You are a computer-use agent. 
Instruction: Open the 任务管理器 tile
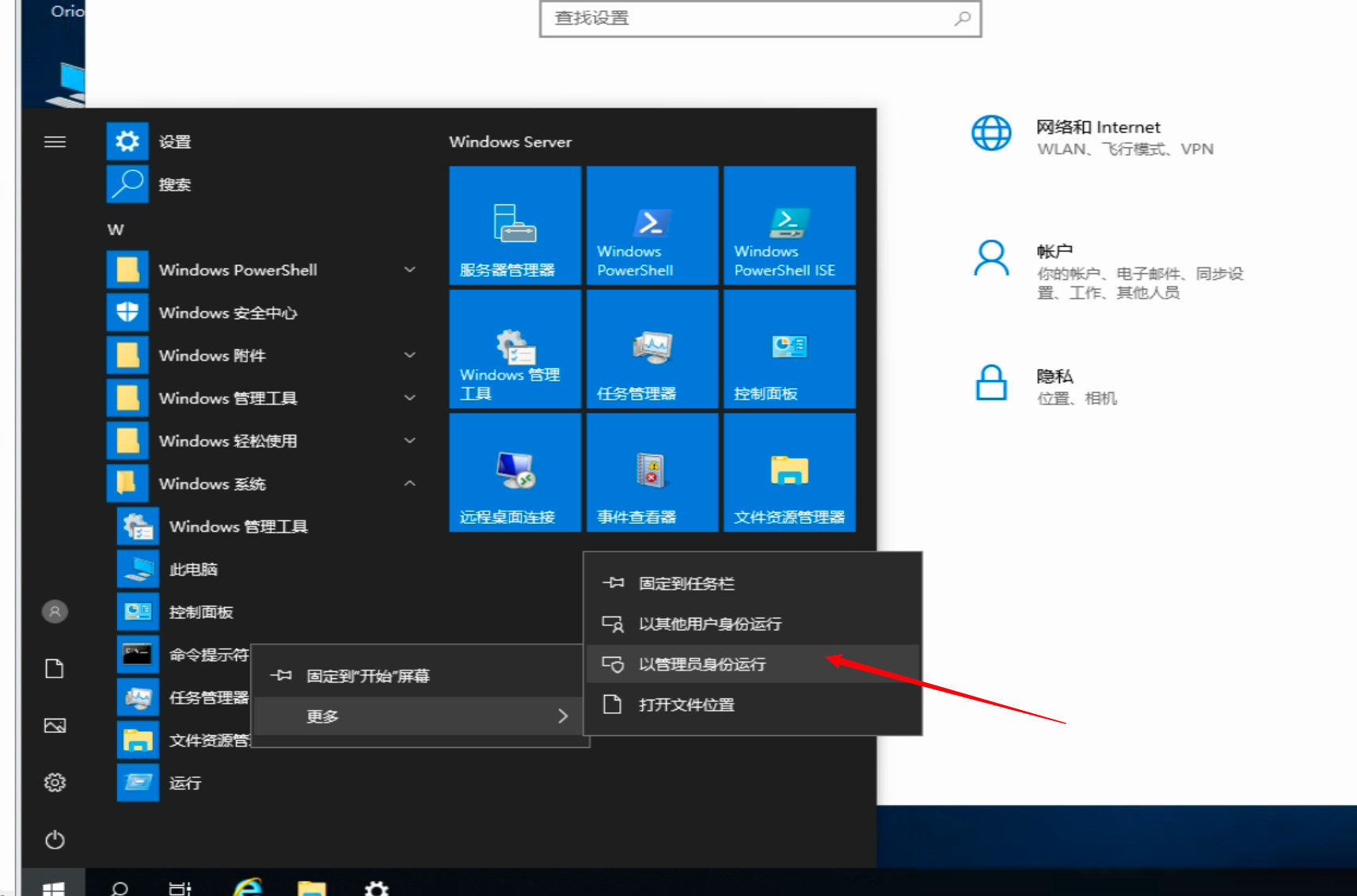(x=652, y=349)
